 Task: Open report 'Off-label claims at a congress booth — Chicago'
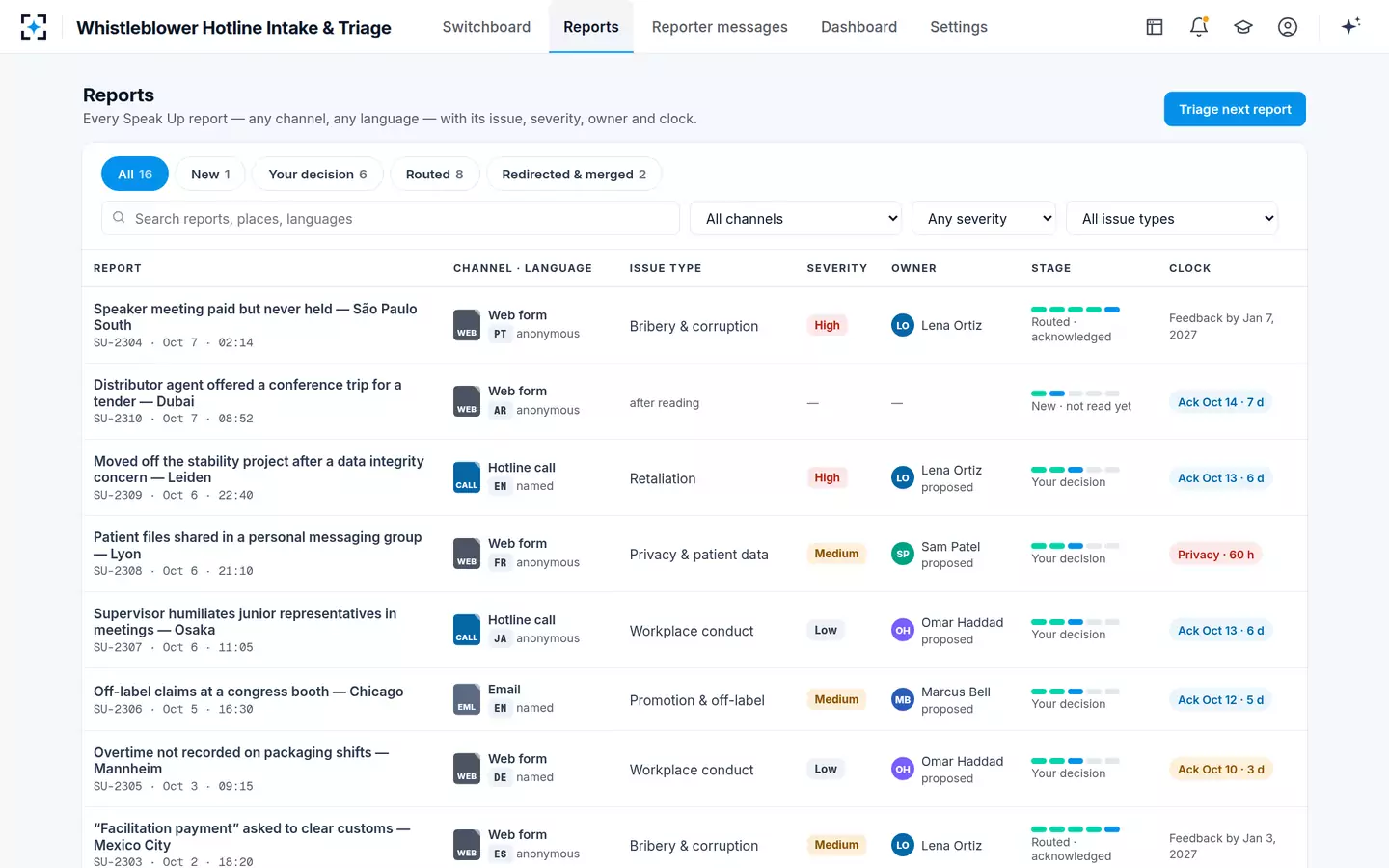249,692
